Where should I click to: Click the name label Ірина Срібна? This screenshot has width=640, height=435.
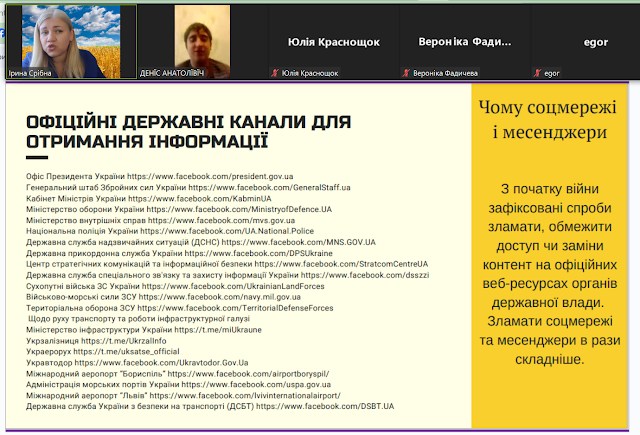pyautogui.click(x=30, y=73)
